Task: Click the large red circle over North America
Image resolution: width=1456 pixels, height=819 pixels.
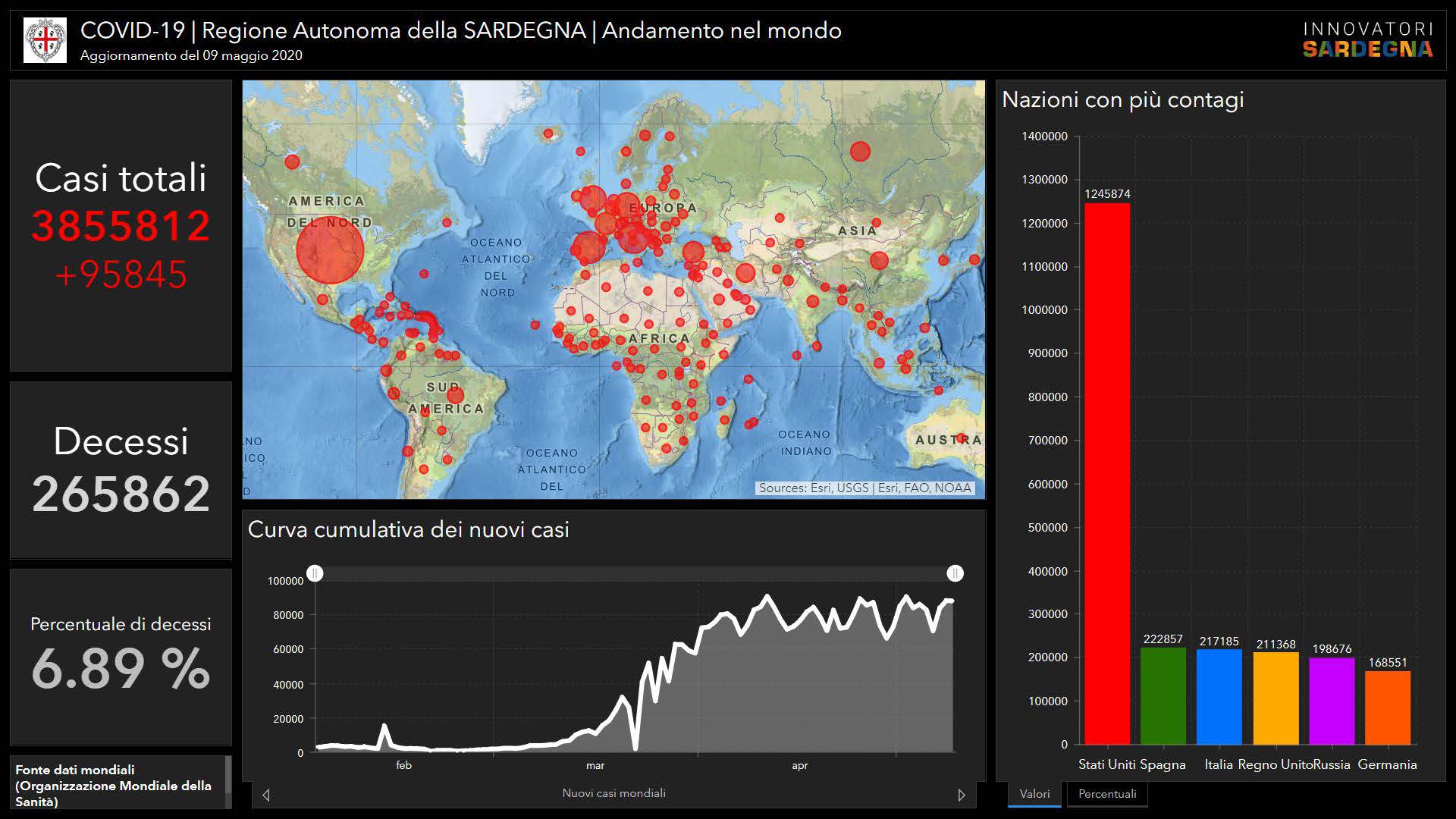Action: click(330, 250)
